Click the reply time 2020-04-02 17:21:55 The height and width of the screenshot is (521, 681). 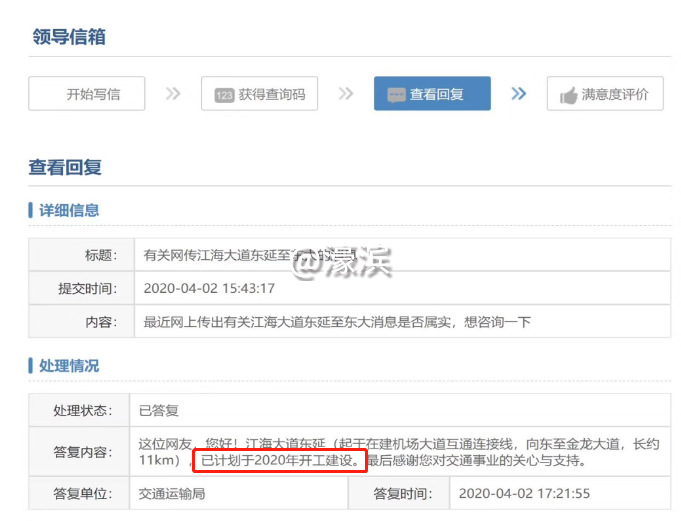[523, 493]
